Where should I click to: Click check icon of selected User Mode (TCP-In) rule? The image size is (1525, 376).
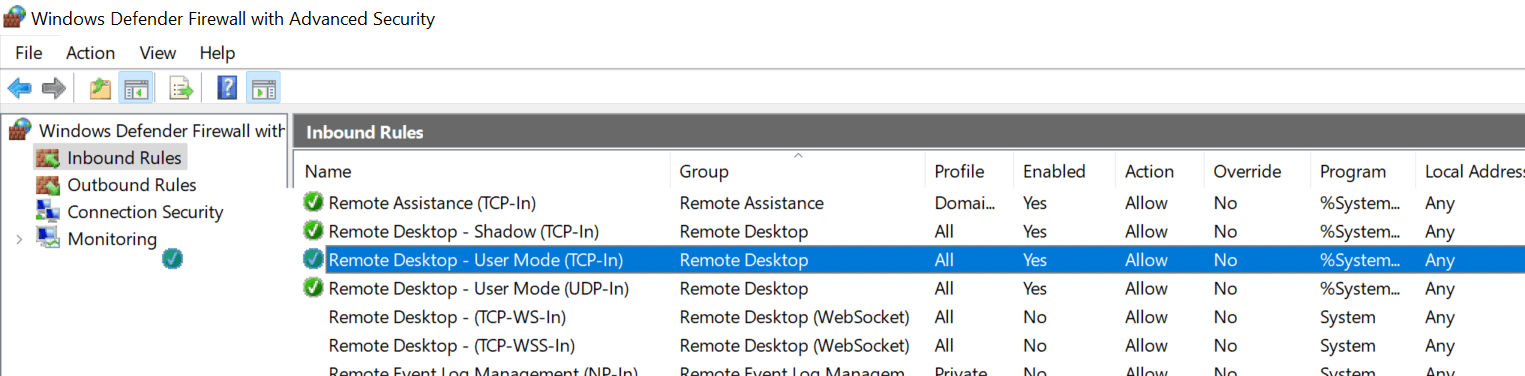[x=314, y=260]
